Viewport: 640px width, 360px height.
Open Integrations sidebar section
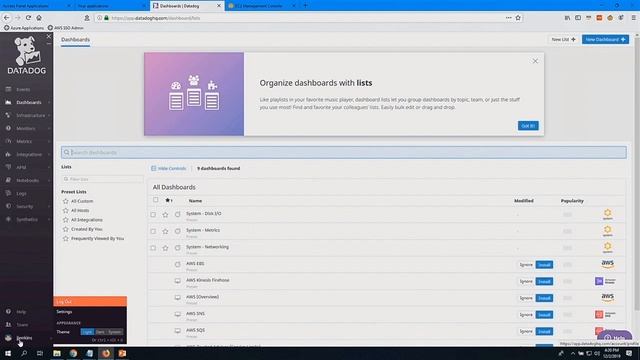(29, 154)
